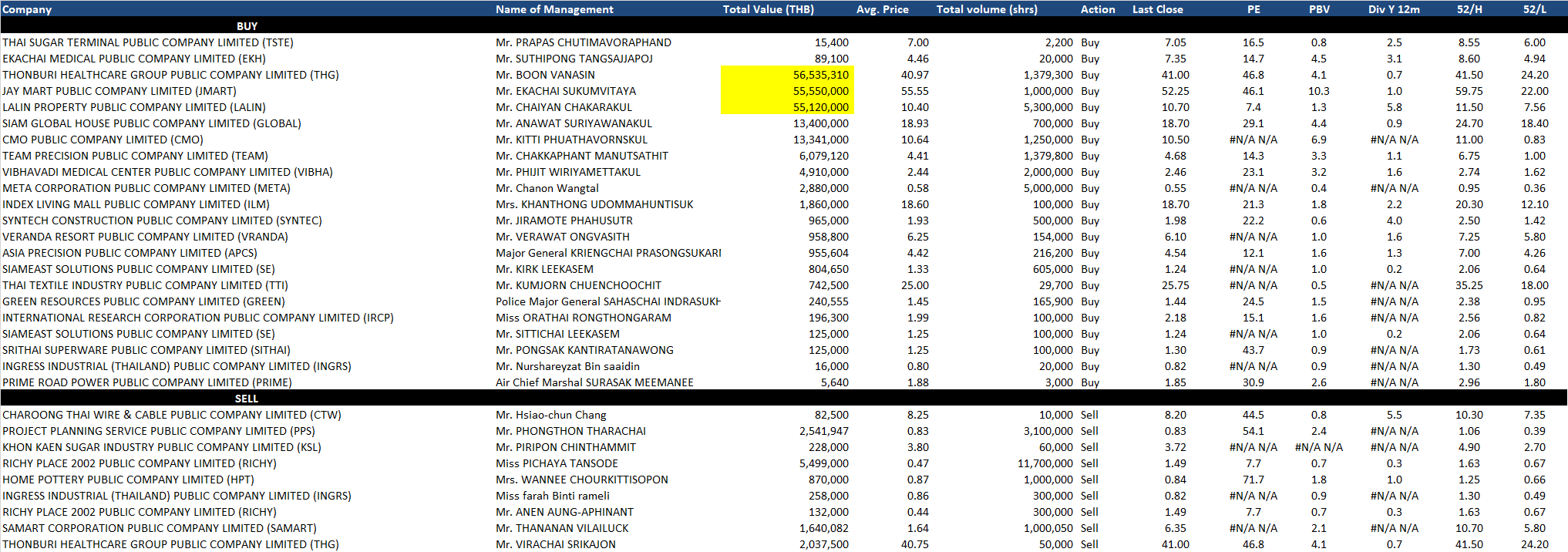
Task: Select the JAY MART (JMART) company cell
Action: (119, 91)
